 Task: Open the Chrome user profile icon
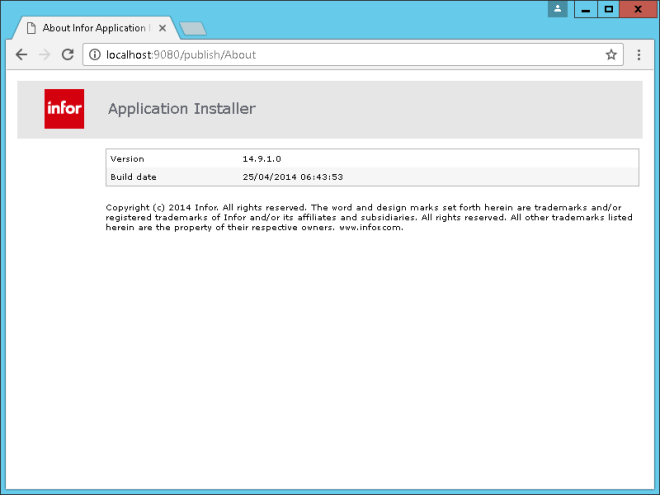tap(557, 9)
